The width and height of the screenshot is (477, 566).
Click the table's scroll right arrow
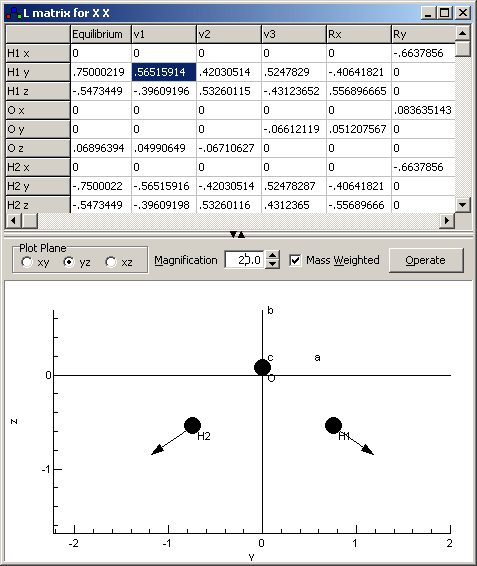tap(447, 220)
